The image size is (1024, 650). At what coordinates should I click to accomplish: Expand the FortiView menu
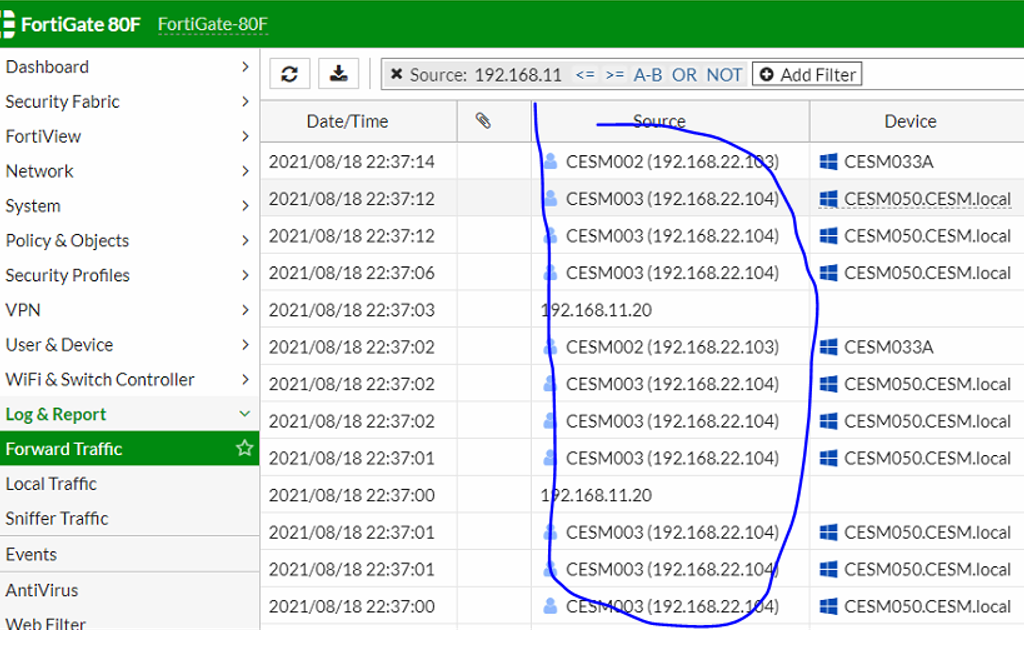tap(129, 136)
